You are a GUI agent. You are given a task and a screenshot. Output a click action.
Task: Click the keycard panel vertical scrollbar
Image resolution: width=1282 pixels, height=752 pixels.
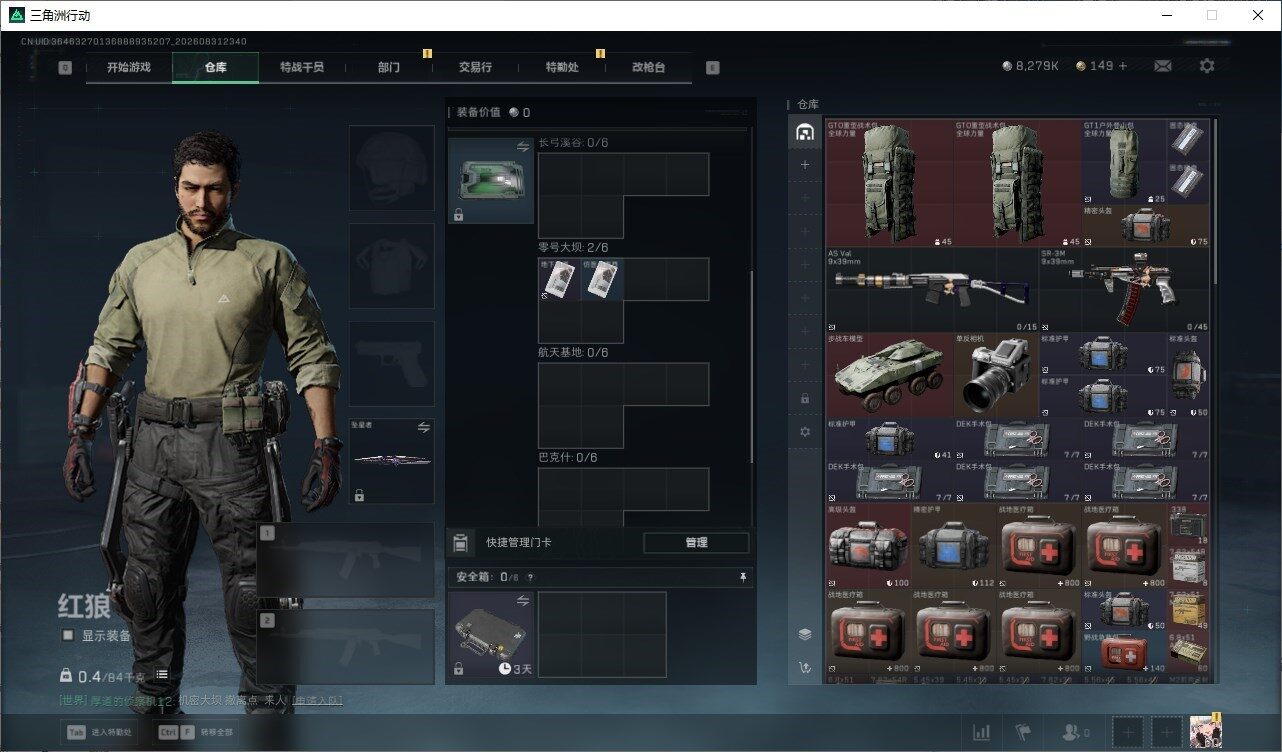[x=751, y=365]
